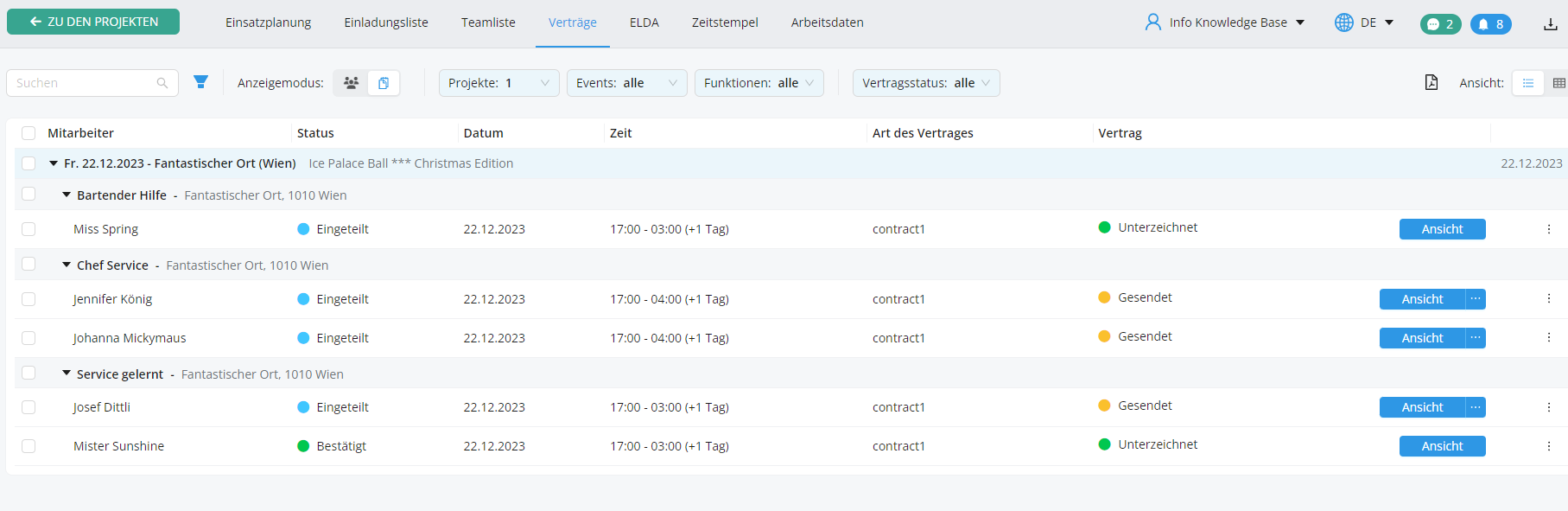Tick the checkbox for Jennifer König
The height and width of the screenshot is (511, 1568).
tap(29, 299)
